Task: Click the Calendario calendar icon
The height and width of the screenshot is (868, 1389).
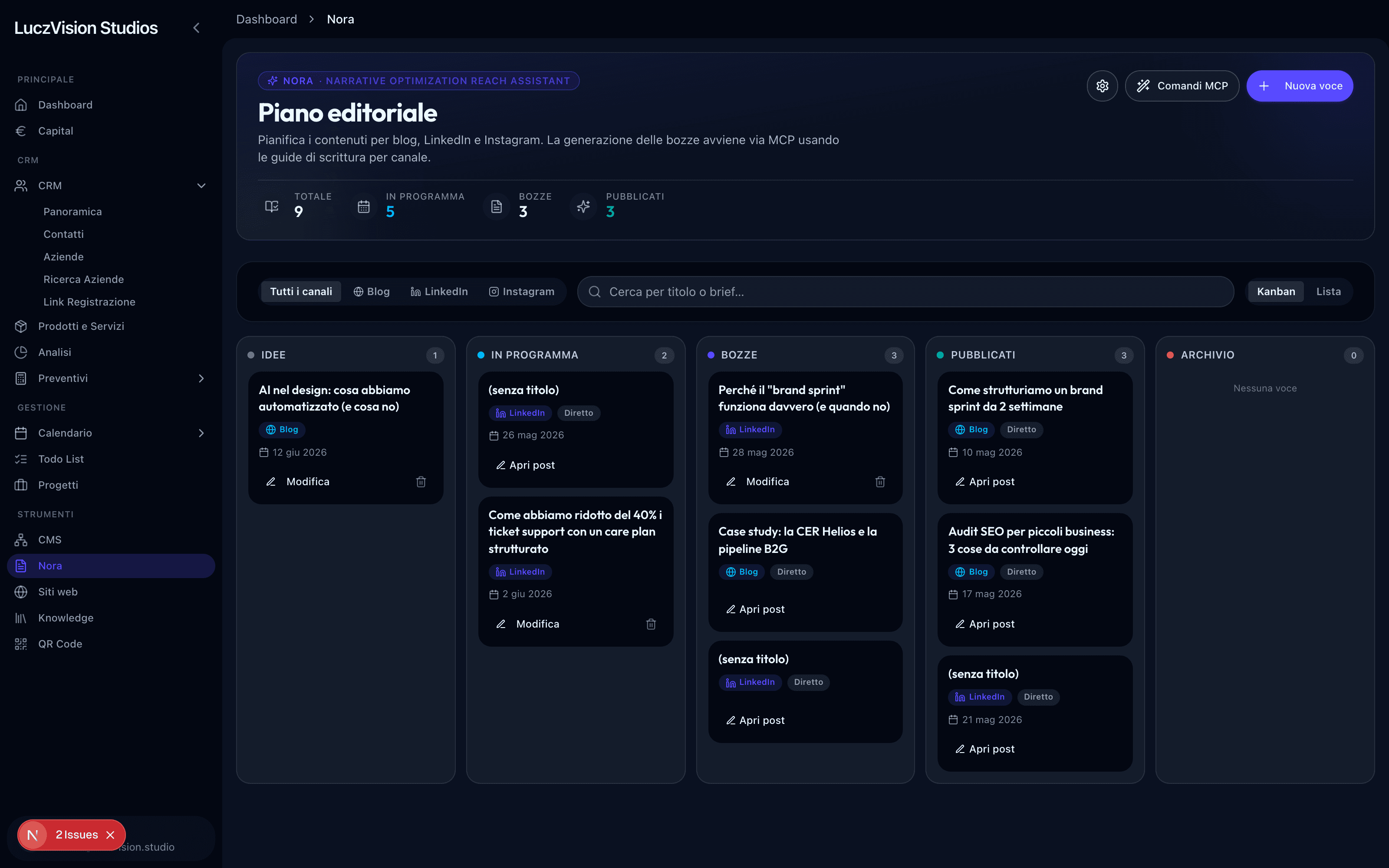Action: pyautogui.click(x=21, y=433)
